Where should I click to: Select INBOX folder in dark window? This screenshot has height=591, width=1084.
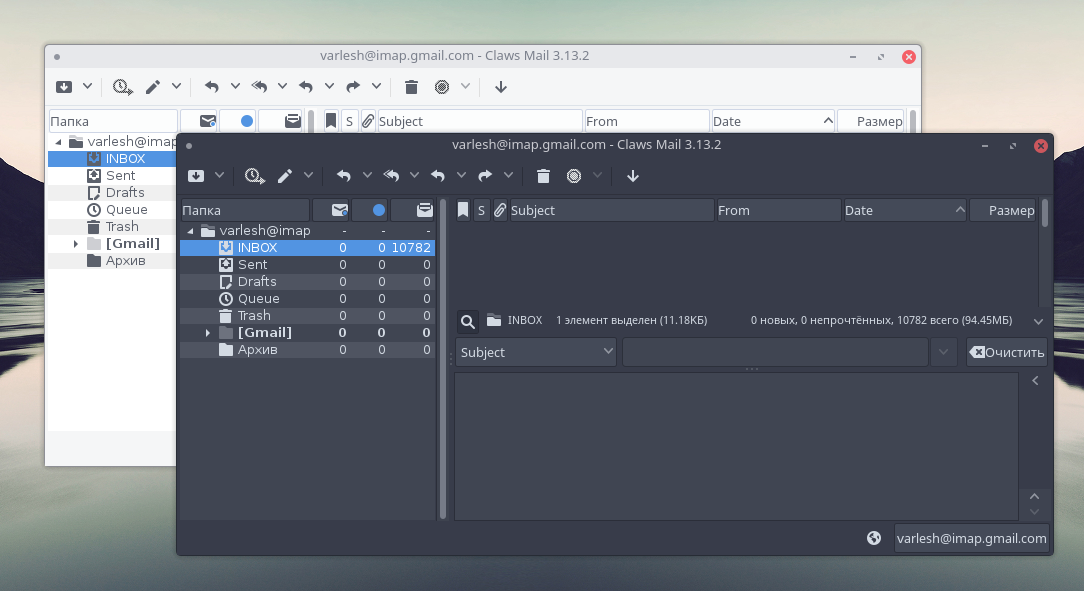pyautogui.click(x=308, y=247)
